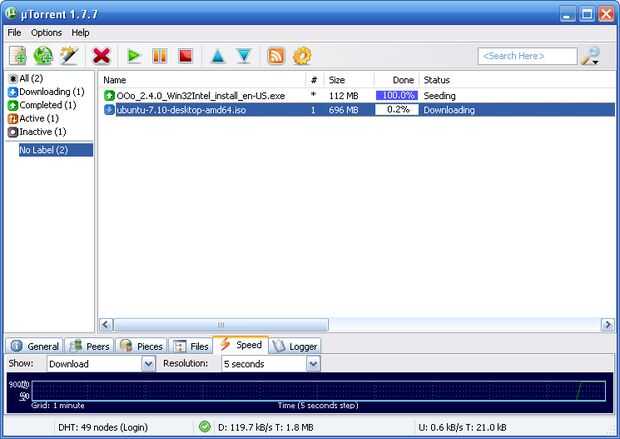Select Active (1) category
The width and height of the screenshot is (620, 439).
point(34,119)
